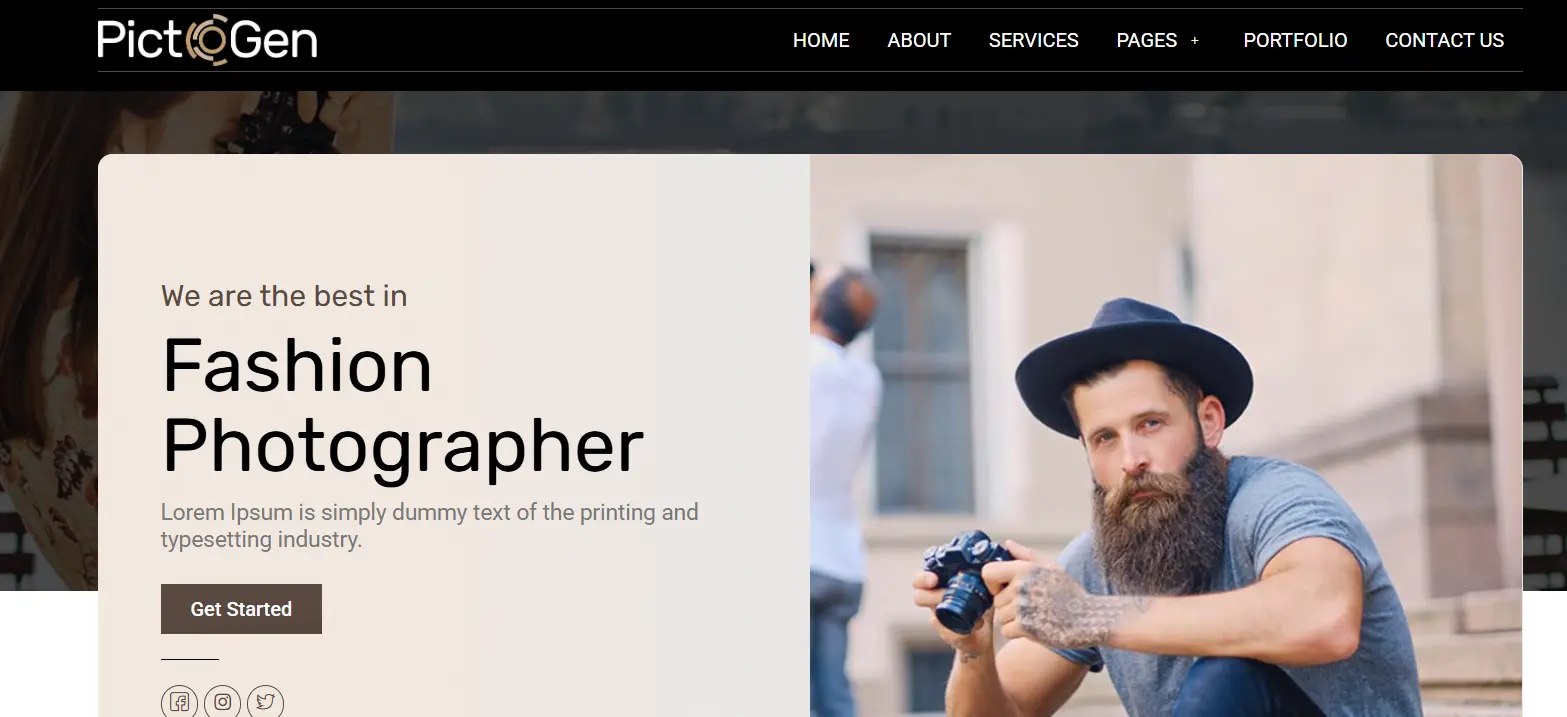Click the Fashion Photographer heading

point(402,406)
